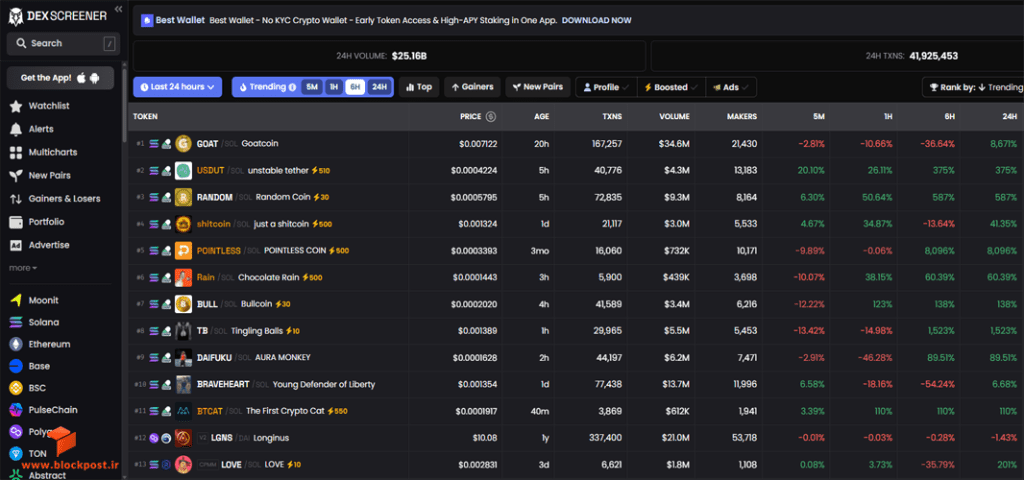
Task: Open the Last 24 hours dropdown
Action: 178,87
